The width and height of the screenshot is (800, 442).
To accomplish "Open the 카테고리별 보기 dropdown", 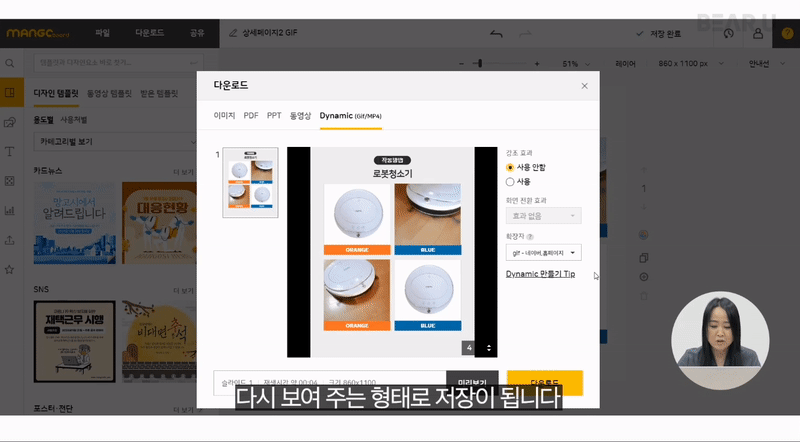I will tap(115, 142).
